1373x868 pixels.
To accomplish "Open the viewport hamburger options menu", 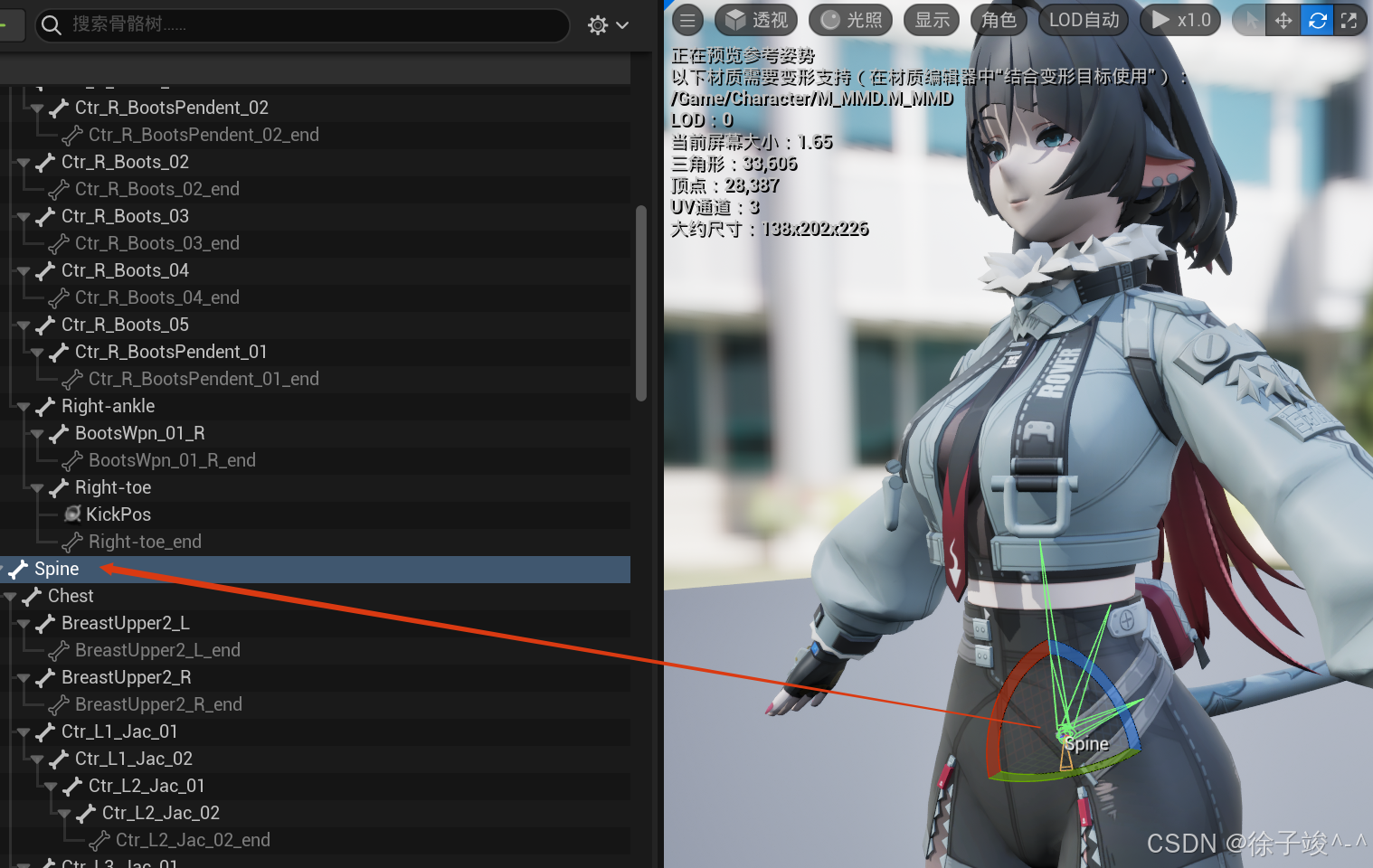I will point(687,20).
